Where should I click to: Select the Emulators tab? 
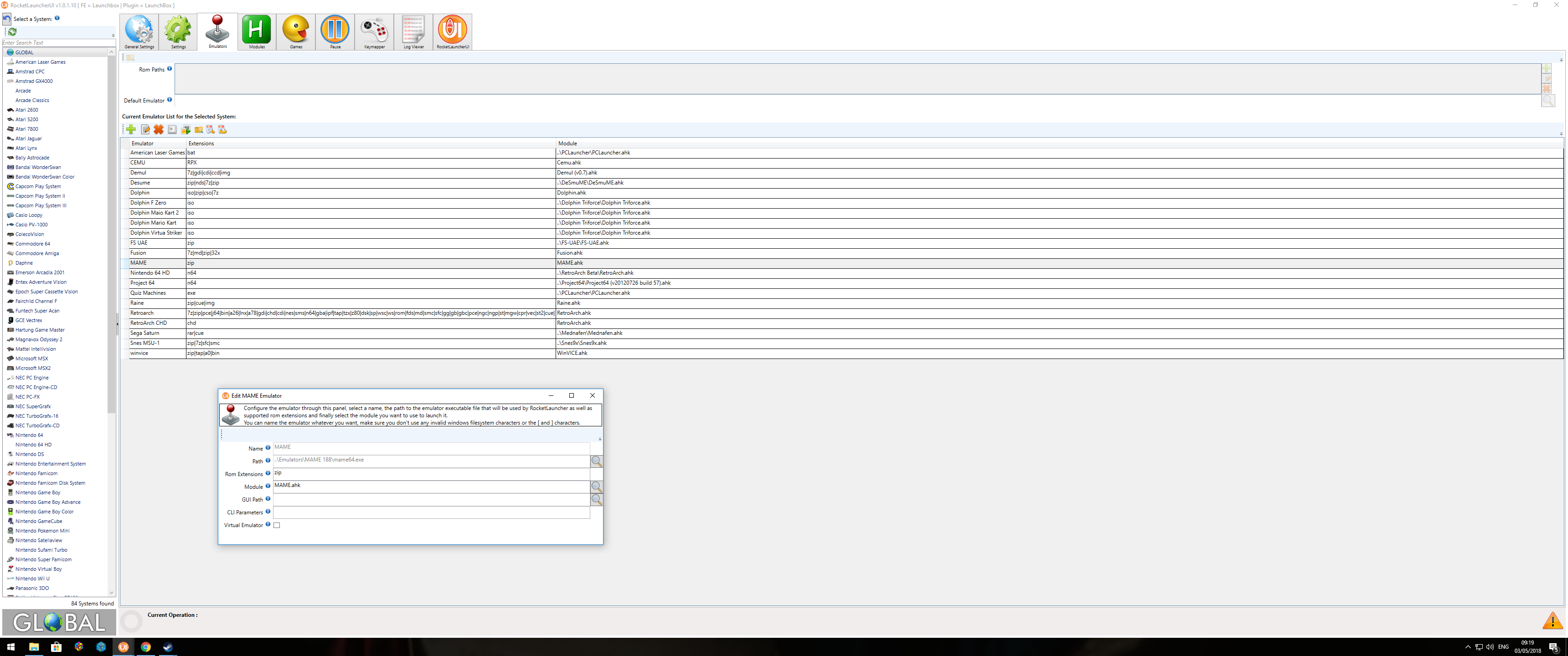pyautogui.click(x=217, y=32)
